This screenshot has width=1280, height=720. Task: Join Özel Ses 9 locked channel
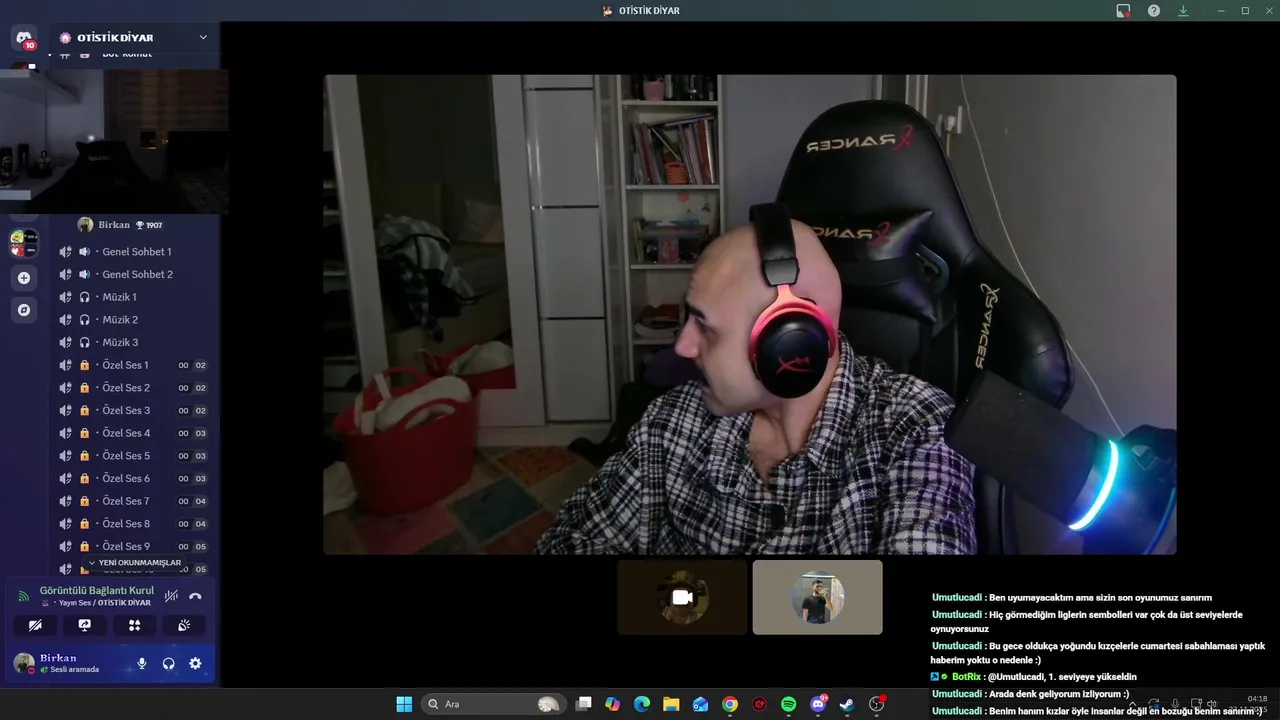tap(133, 546)
